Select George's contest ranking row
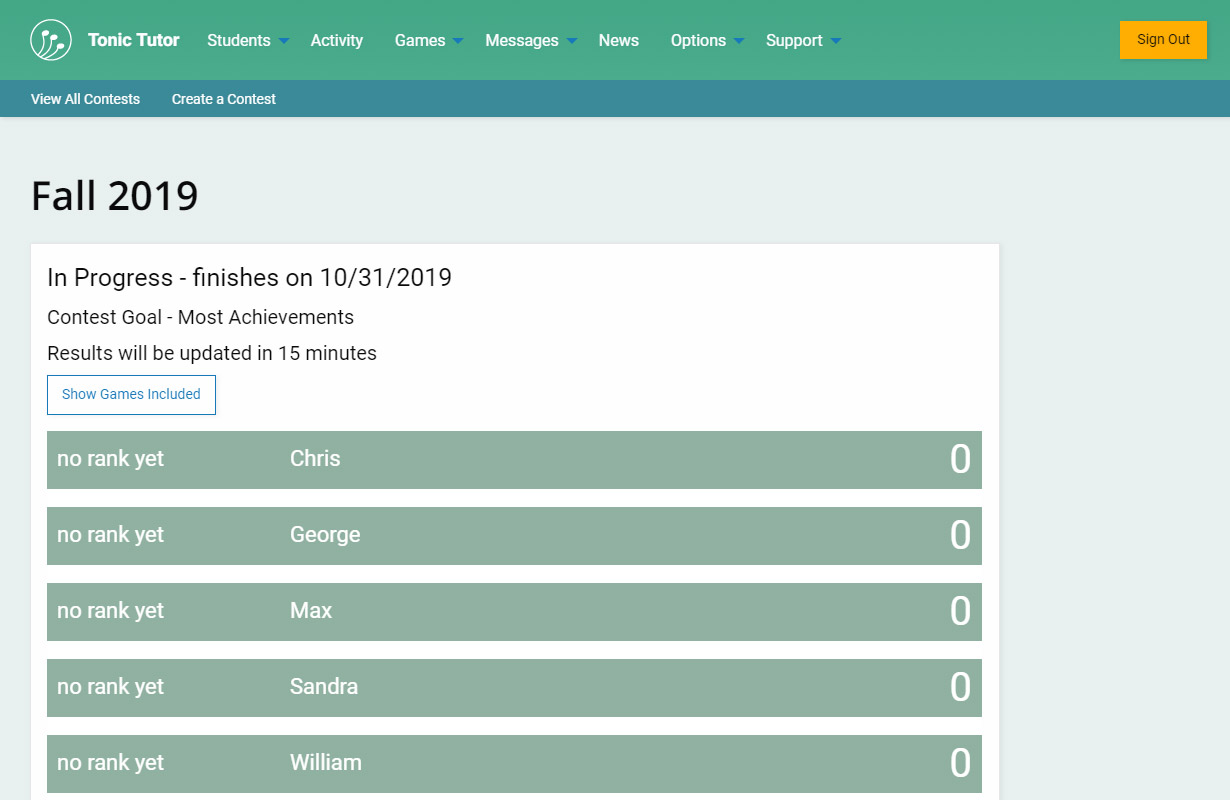The image size is (1230, 800). tap(514, 536)
